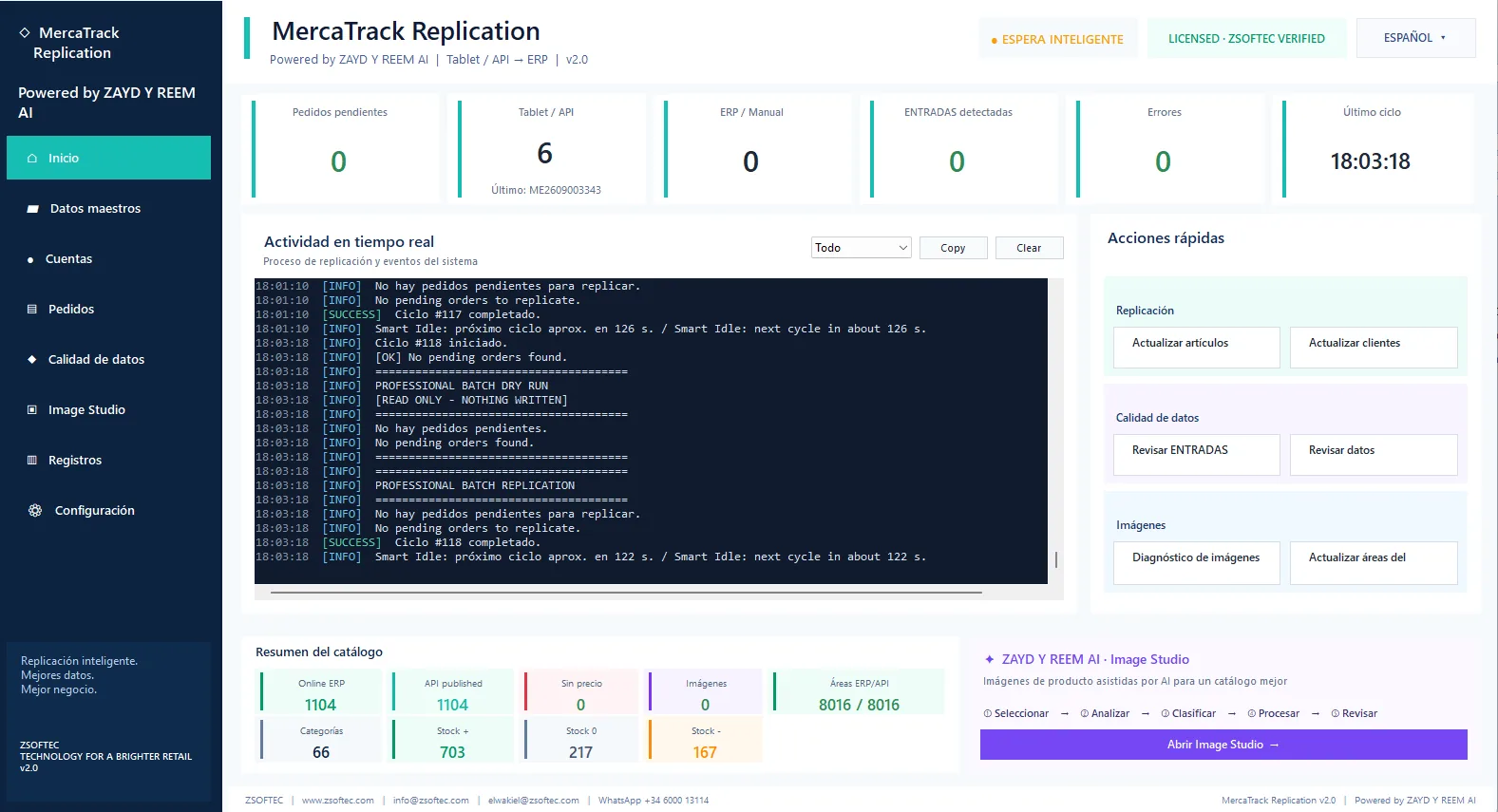The width and height of the screenshot is (1498, 812).
Task: Click the info@zsoftec.com email link
Action: (431, 800)
